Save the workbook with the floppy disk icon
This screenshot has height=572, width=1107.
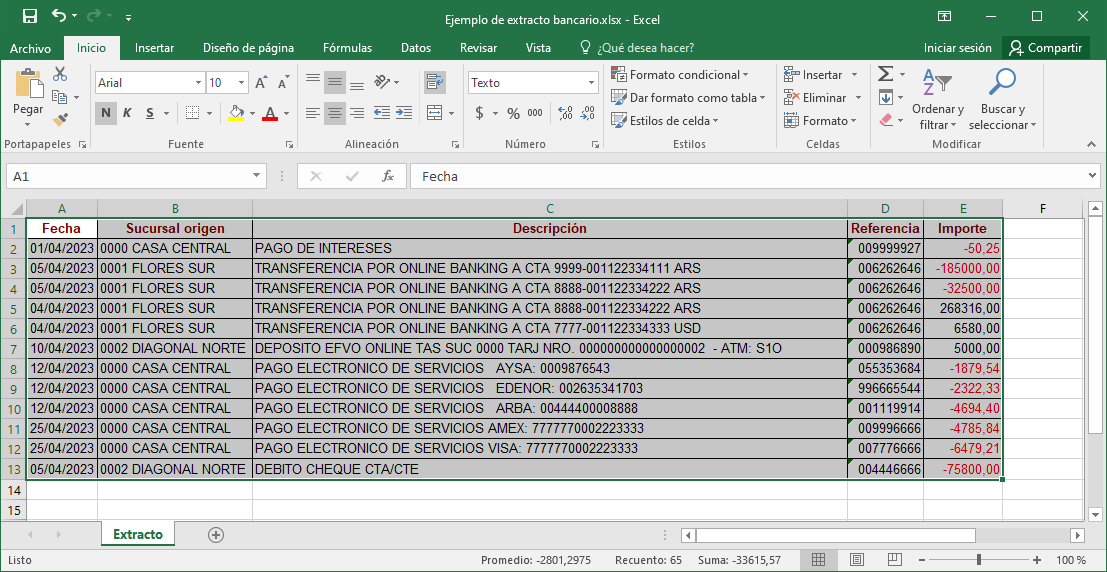coord(30,16)
